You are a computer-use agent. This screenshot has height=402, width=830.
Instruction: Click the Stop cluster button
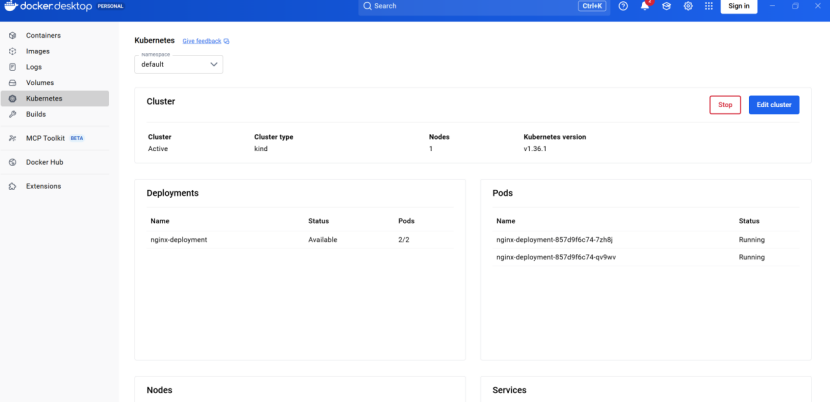(725, 105)
